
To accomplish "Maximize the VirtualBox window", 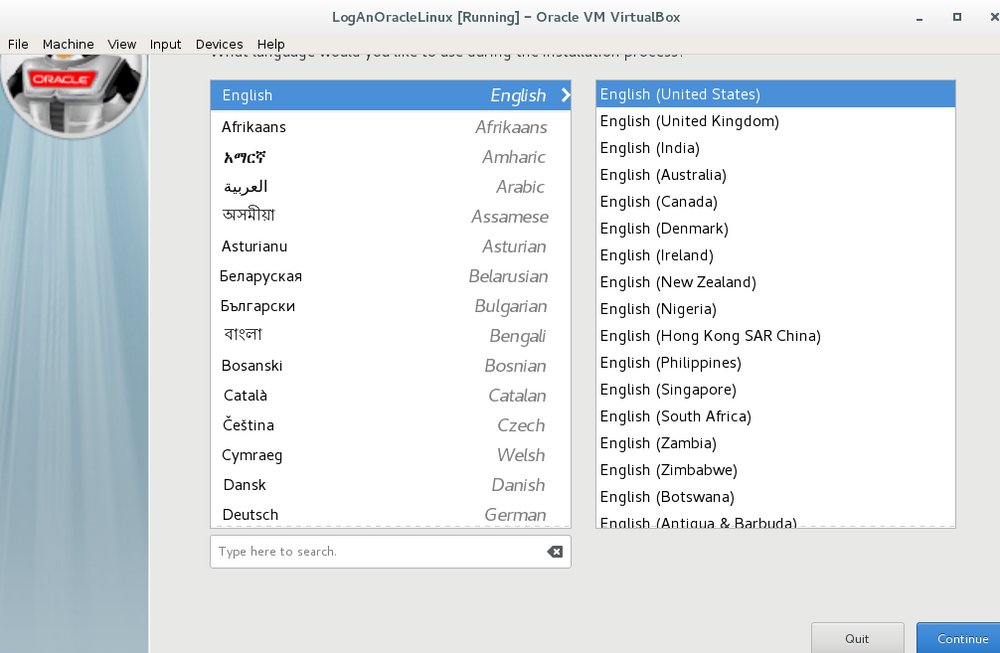I will (x=957, y=17).
